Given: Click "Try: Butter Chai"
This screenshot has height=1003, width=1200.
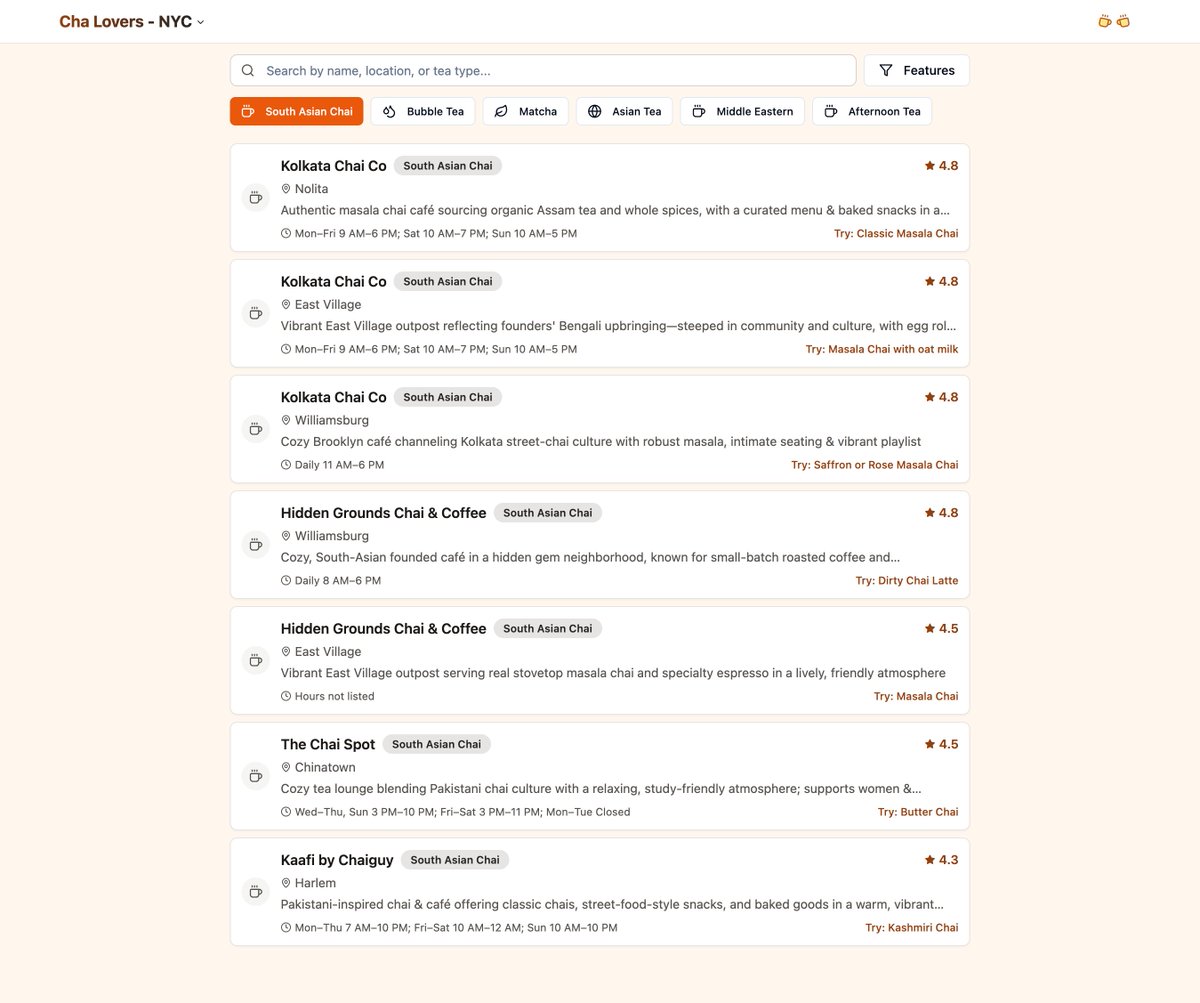Looking at the screenshot, I should pos(918,812).
